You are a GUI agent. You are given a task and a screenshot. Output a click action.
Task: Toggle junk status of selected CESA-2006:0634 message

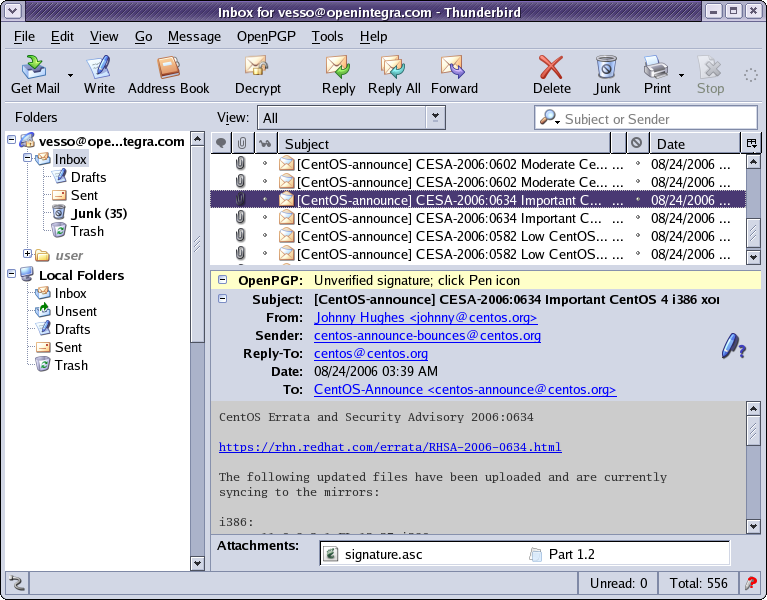[x=637, y=200]
